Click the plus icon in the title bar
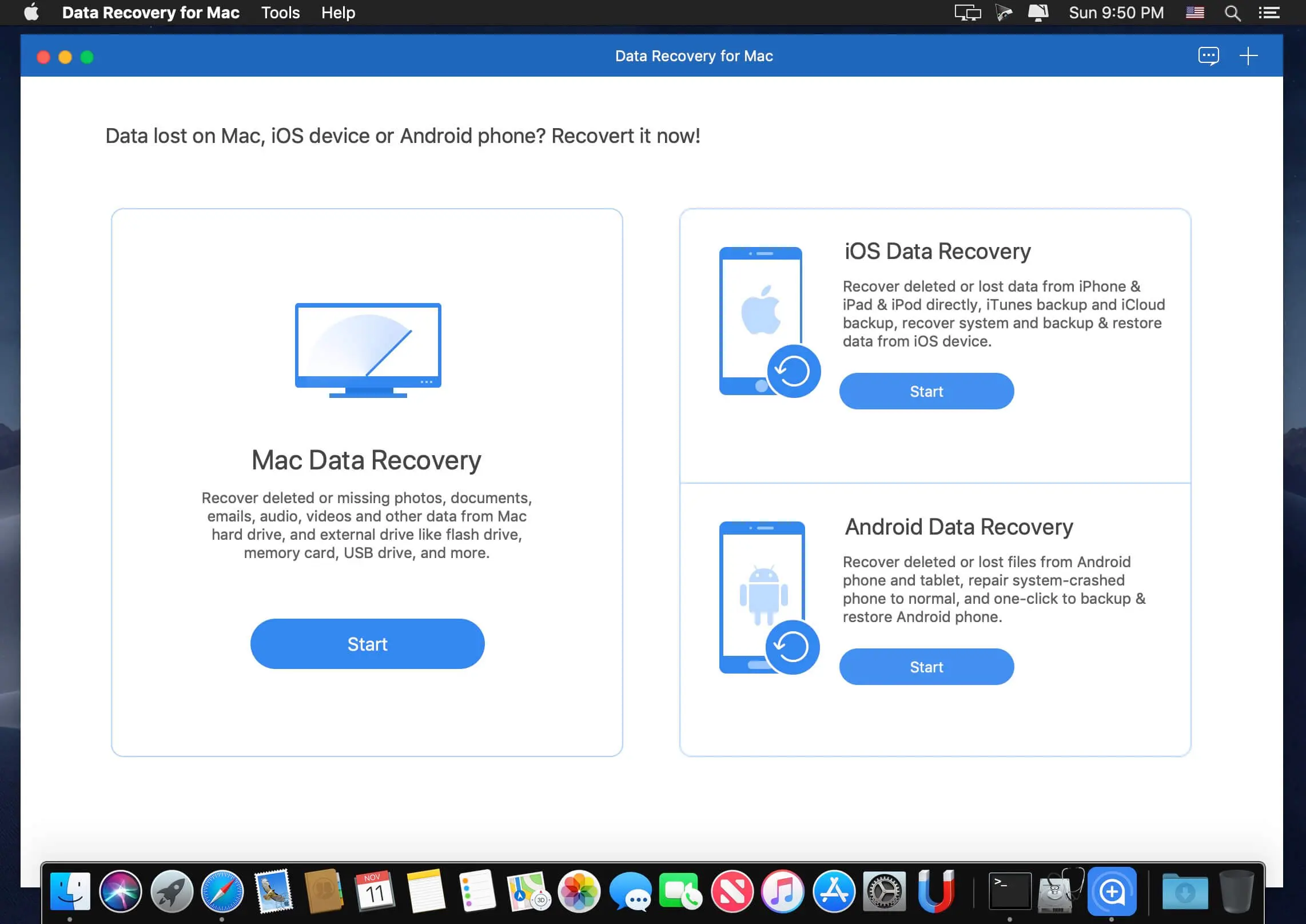The height and width of the screenshot is (924, 1306). (1249, 55)
